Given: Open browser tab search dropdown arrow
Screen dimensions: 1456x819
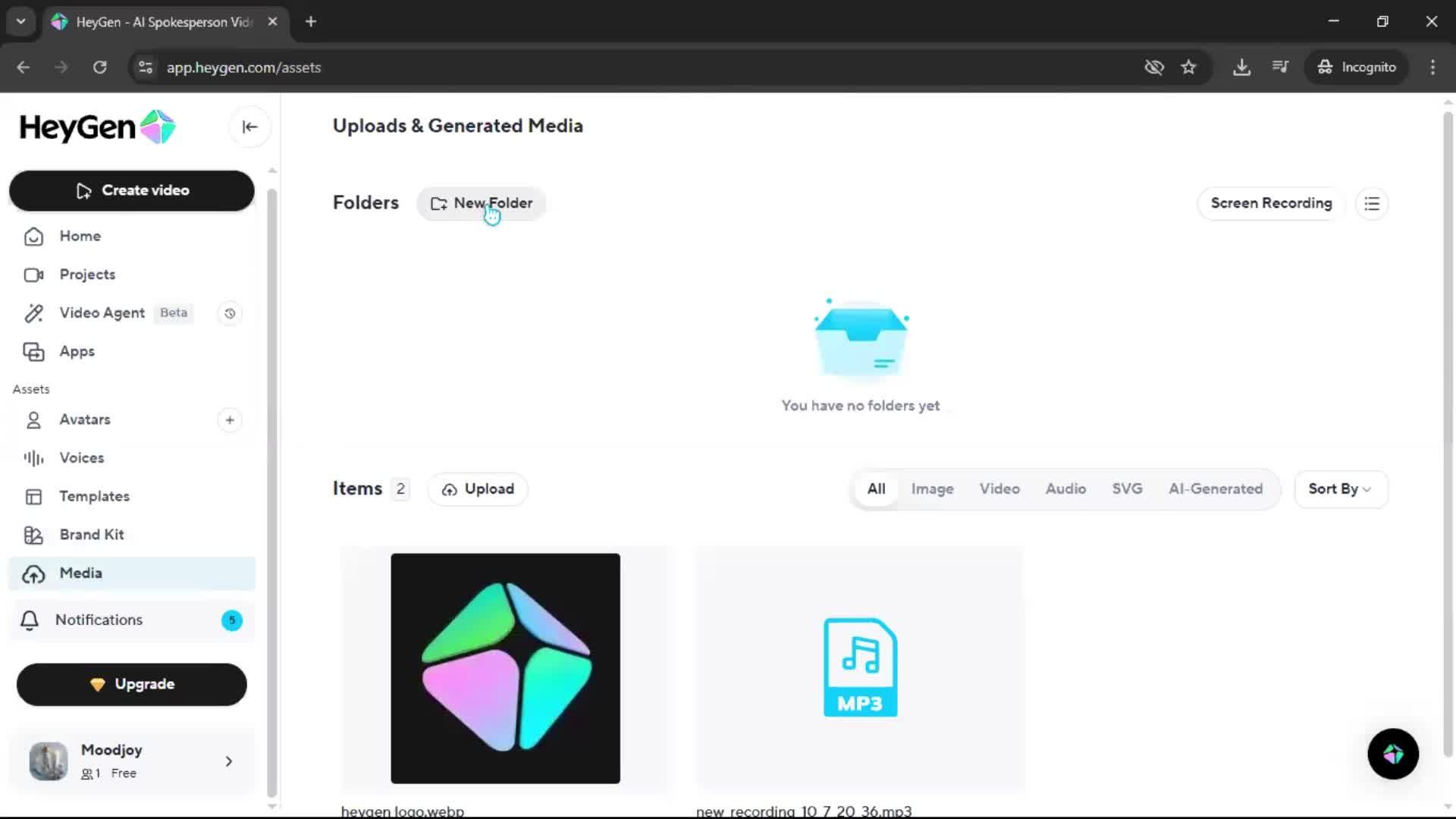Looking at the screenshot, I should tap(20, 21).
